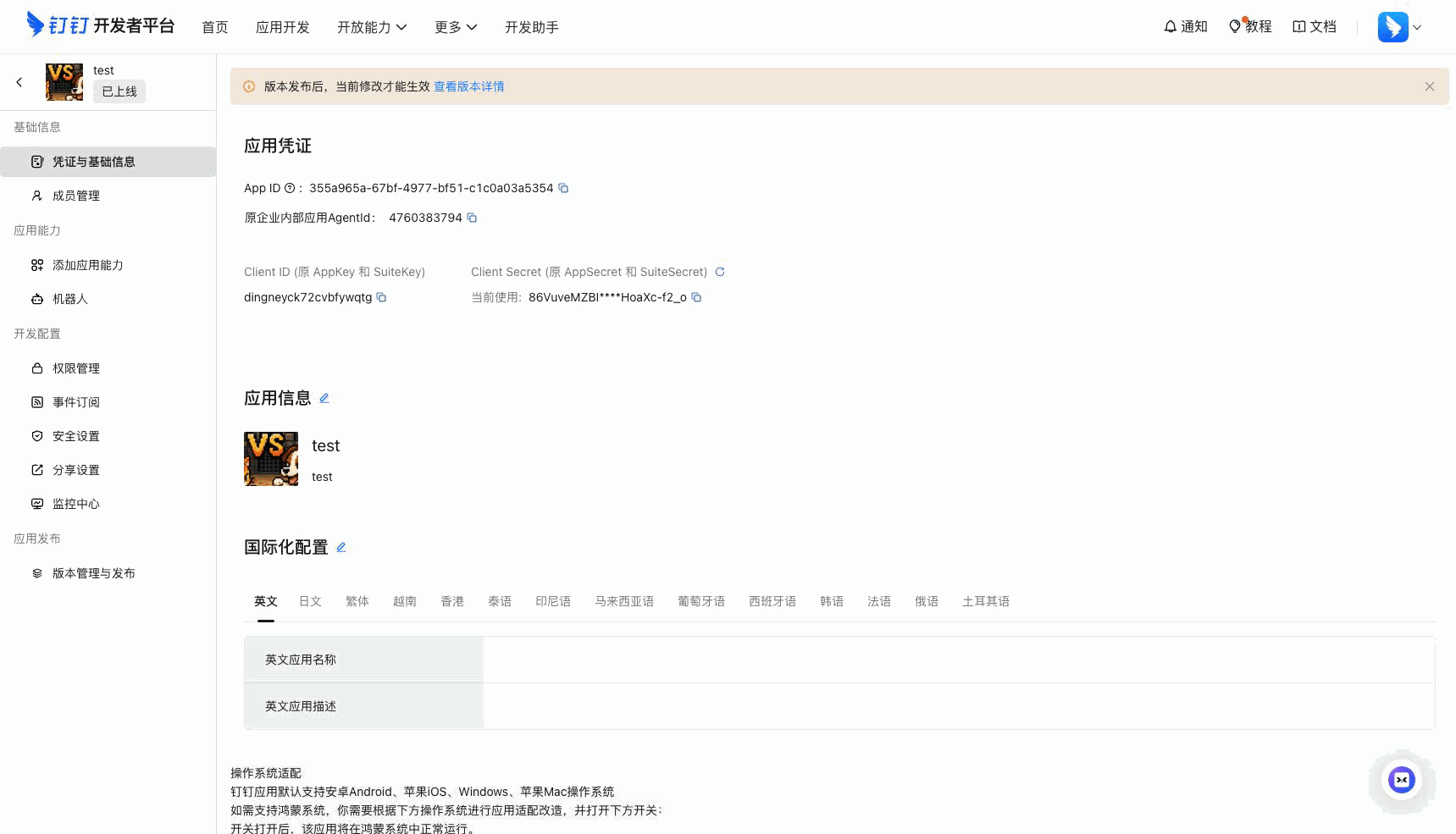Open 成员管理 in the sidebar
The height and width of the screenshot is (834, 1456).
tap(108, 196)
